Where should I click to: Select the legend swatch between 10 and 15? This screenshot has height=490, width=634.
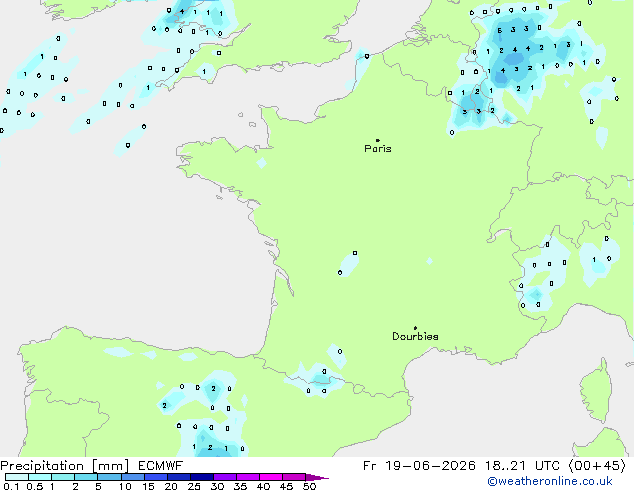click(133, 477)
